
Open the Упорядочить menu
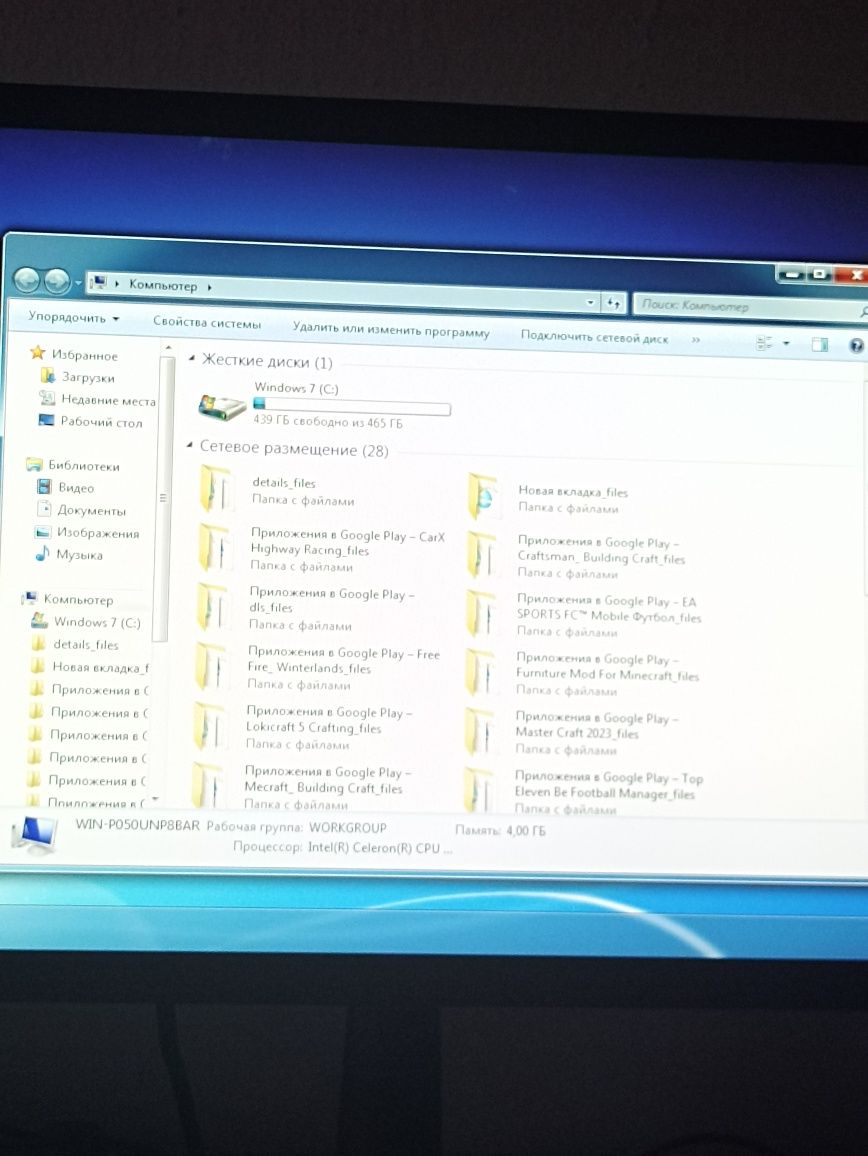tap(74, 318)
